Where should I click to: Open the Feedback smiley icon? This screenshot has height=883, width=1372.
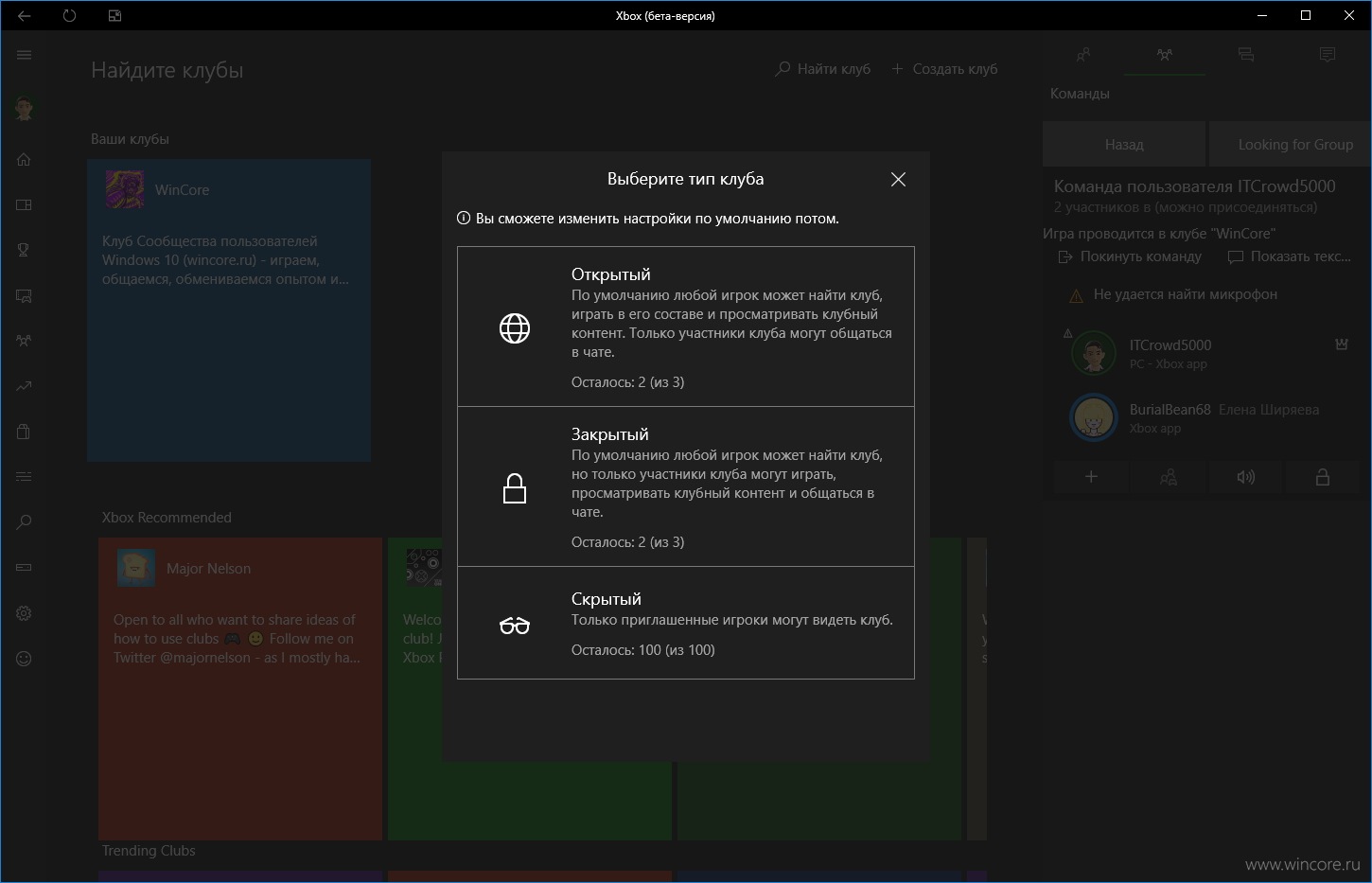(x=25, y=659)
